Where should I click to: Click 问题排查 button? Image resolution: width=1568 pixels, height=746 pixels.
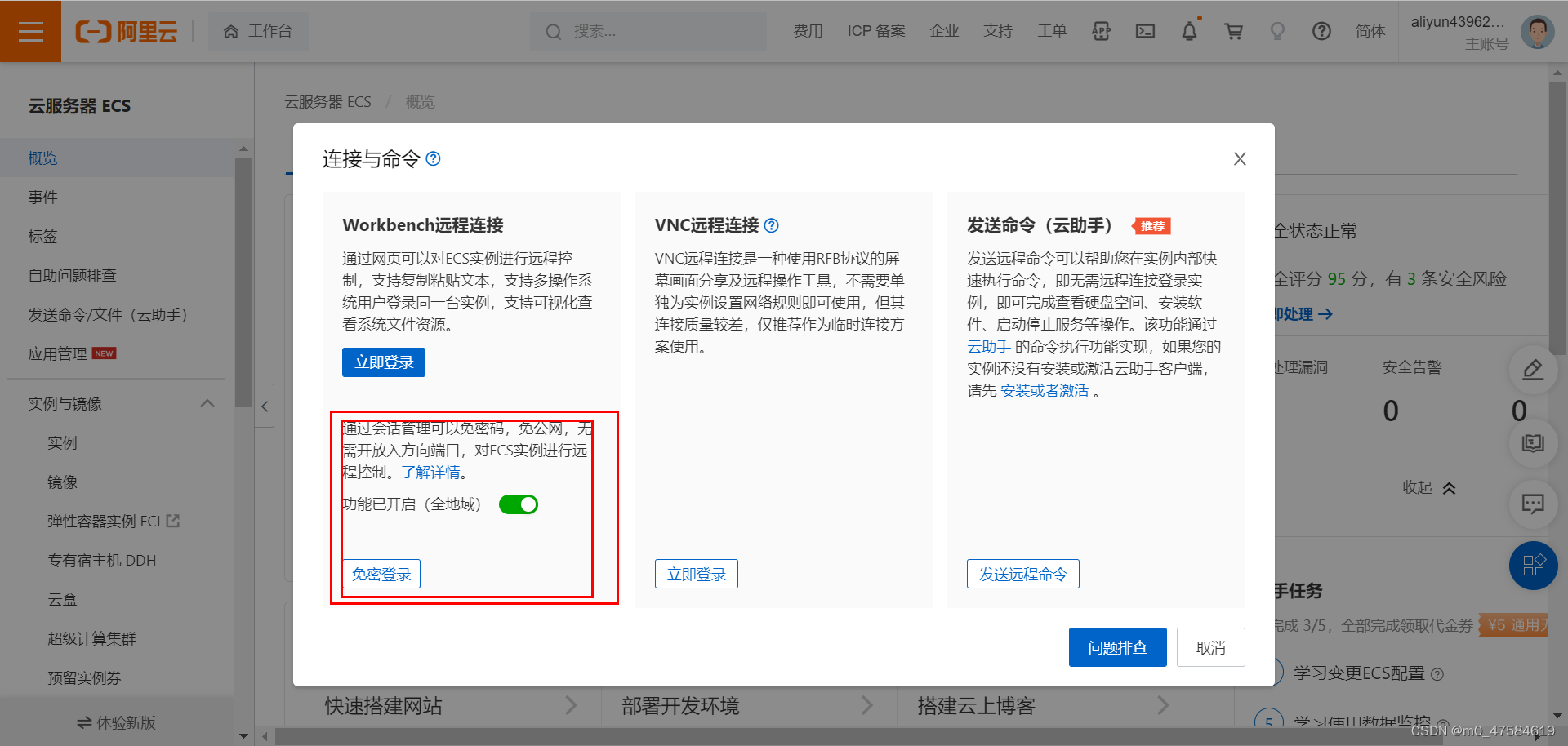pos(1118,647)
